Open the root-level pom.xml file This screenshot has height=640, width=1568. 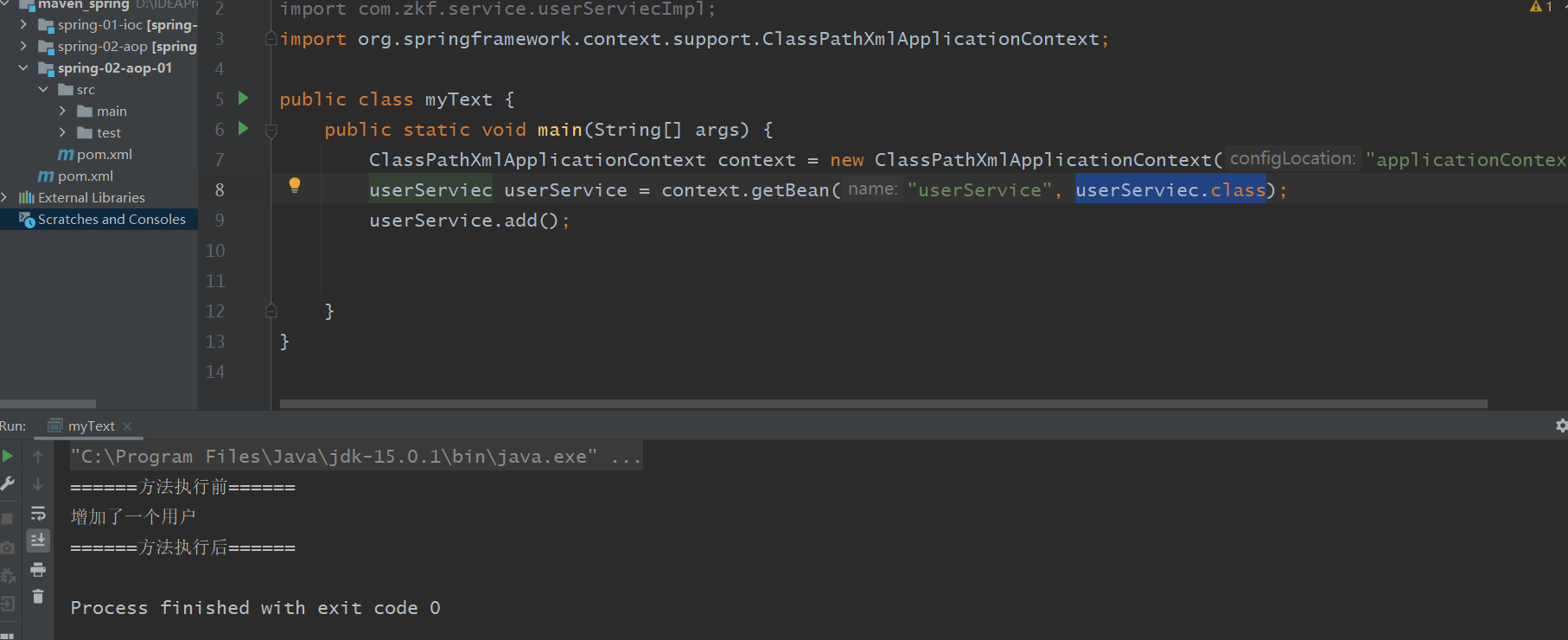(x=85, y=176)
